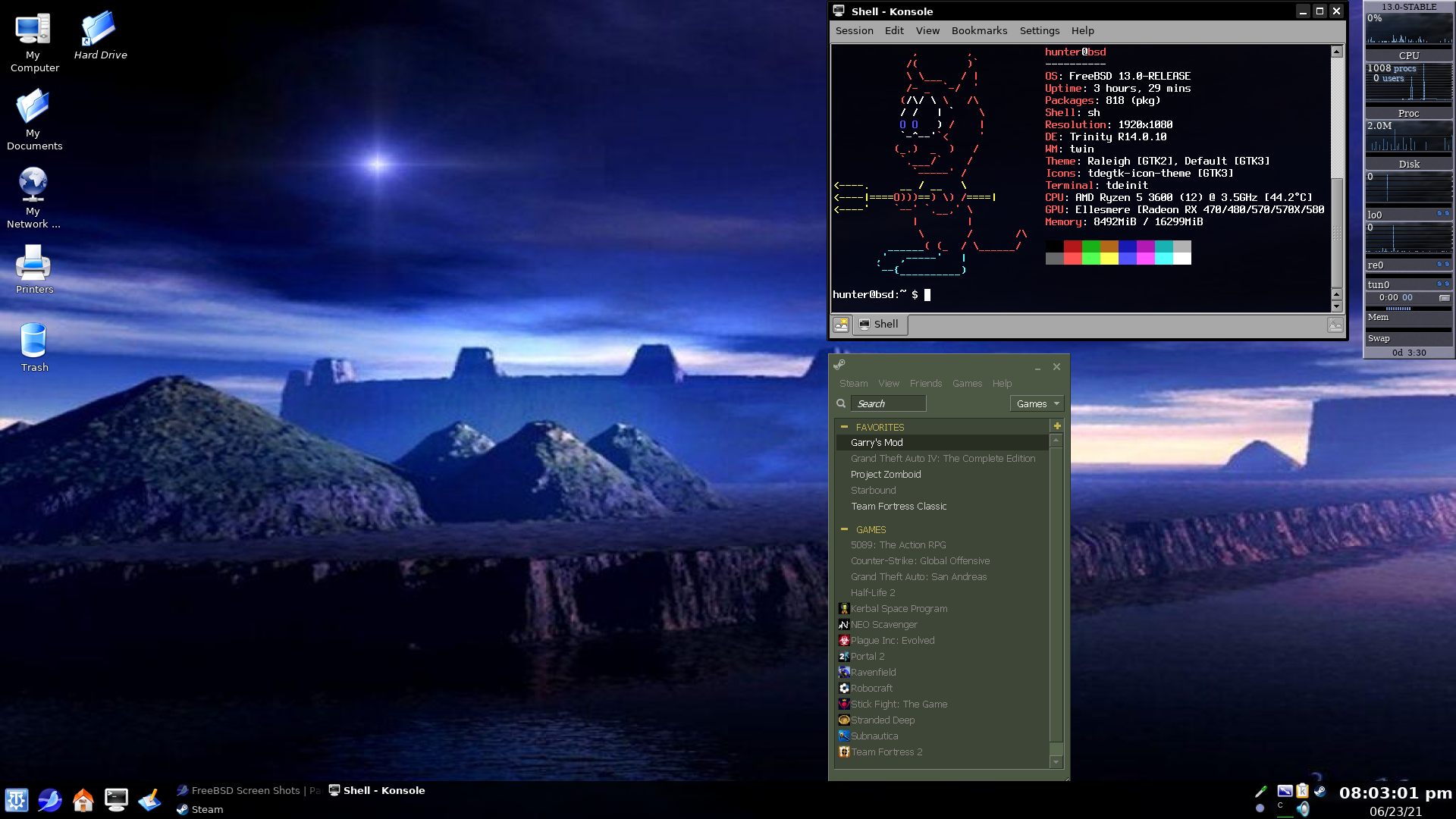Select Project Zomboid in favorites
Screen dimensions: 1456x819
(x=942, y=474)
